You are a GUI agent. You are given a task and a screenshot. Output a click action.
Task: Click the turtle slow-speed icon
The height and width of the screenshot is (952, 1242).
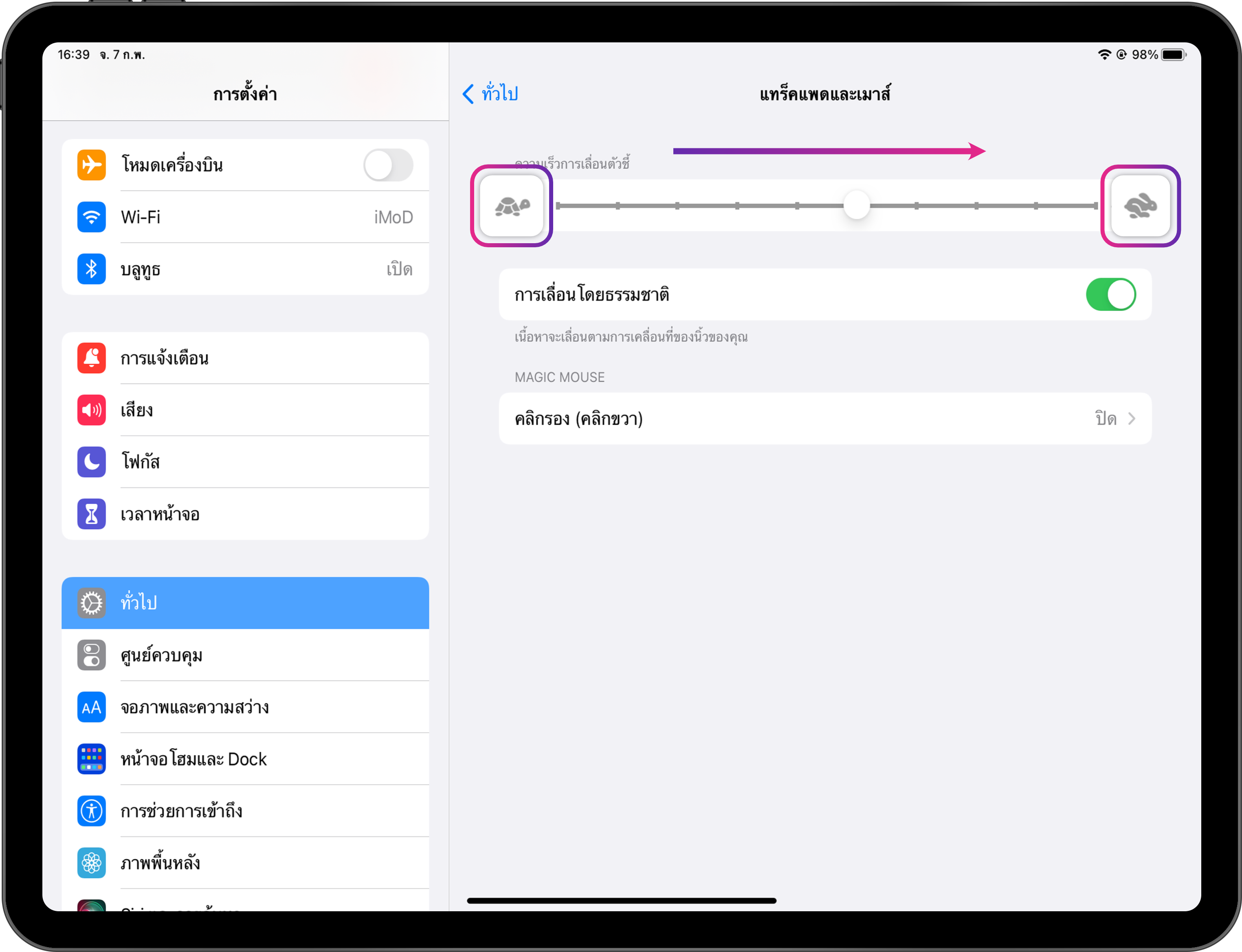[x=512, y=206]
